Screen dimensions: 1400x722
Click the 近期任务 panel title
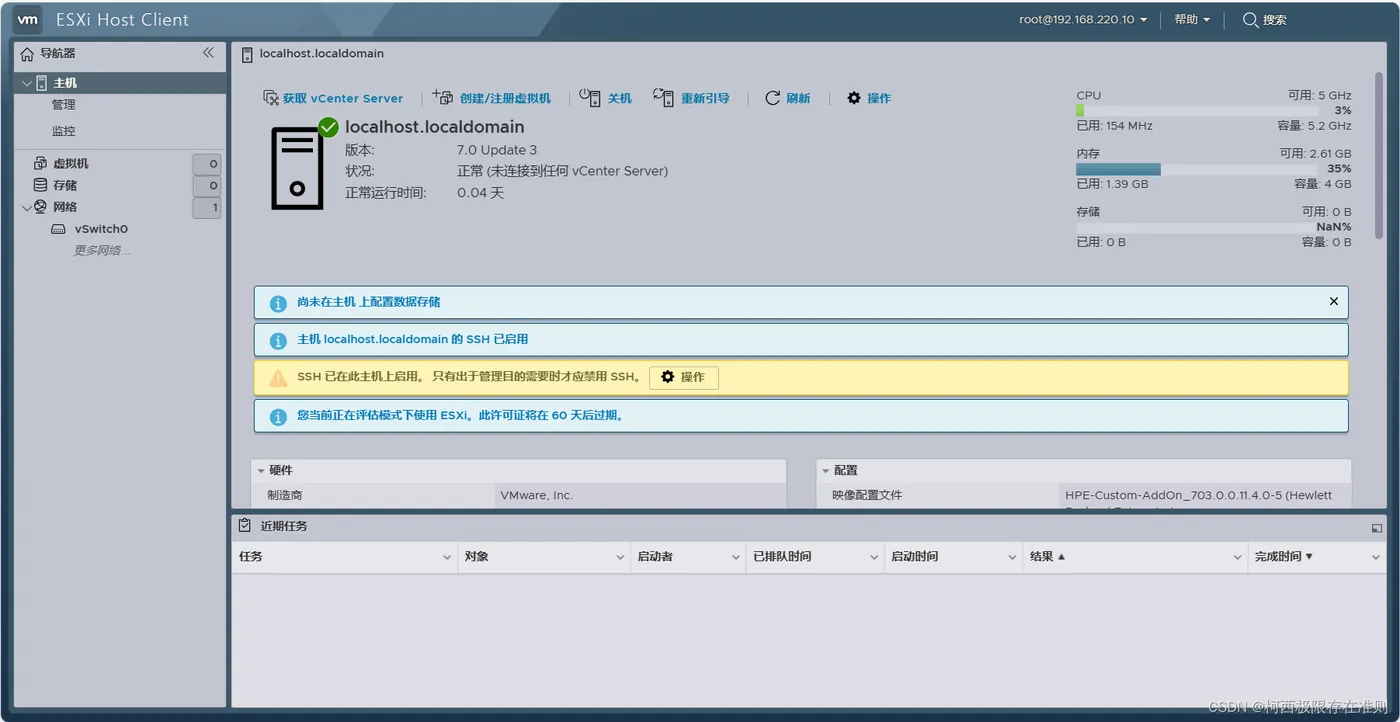284,526
